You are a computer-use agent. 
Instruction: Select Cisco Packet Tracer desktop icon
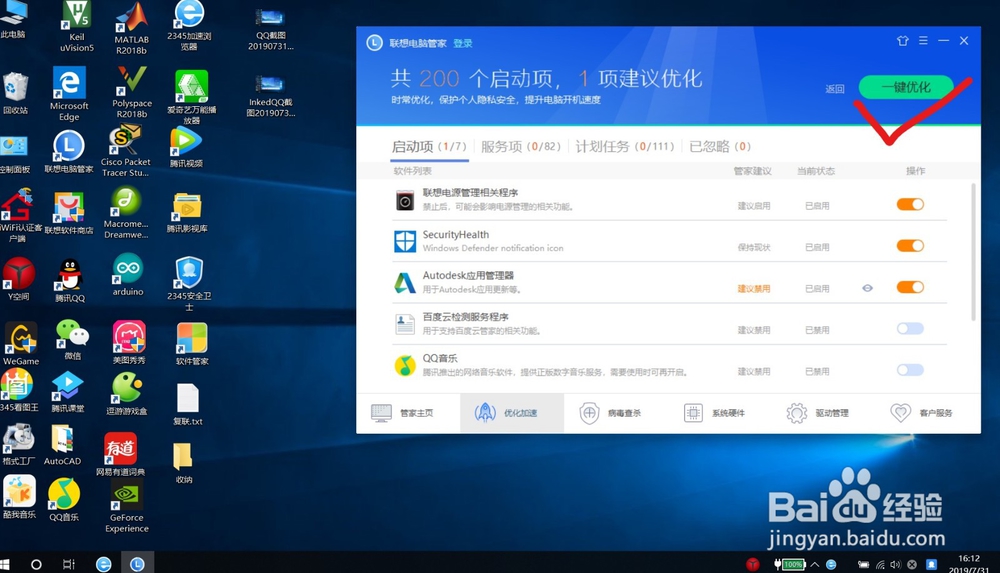[125, 151]
